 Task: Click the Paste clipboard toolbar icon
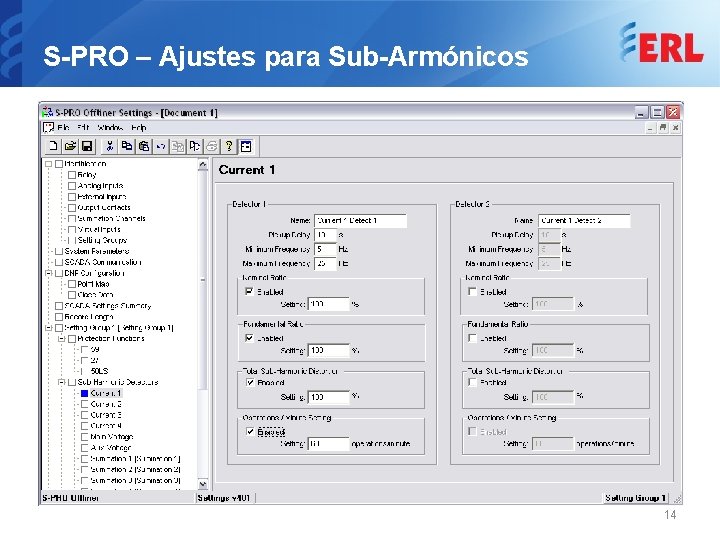(x=144, y=146)
